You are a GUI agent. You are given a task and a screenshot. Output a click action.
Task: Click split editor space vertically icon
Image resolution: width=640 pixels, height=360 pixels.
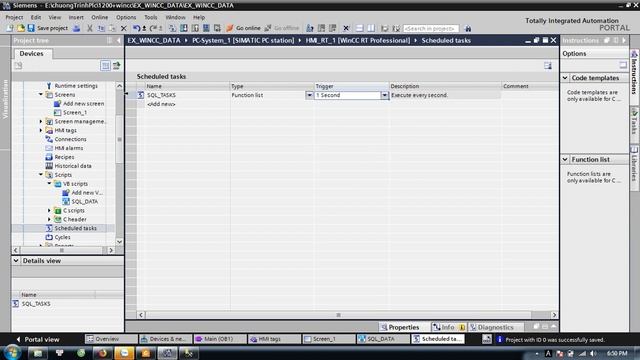[x=371, y=28]
